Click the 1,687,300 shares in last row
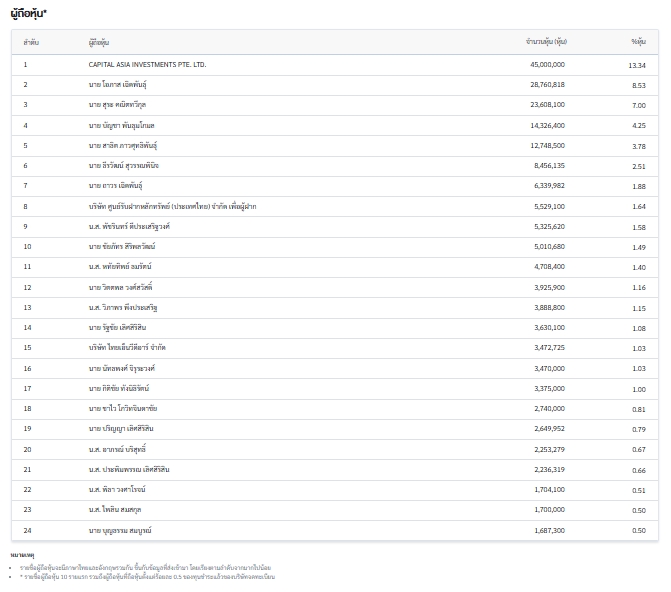The width and height of the screenshot is (671, 592). pos(549,530)
